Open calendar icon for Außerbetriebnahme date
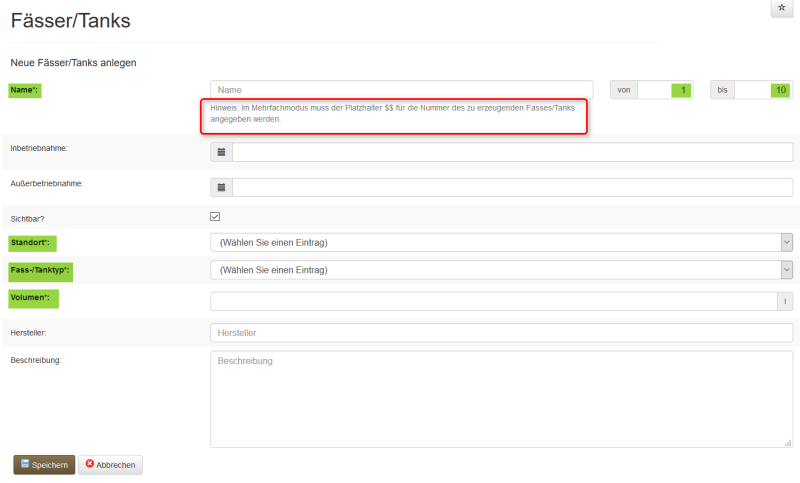 pyautogui.click(x=221, y=187)
